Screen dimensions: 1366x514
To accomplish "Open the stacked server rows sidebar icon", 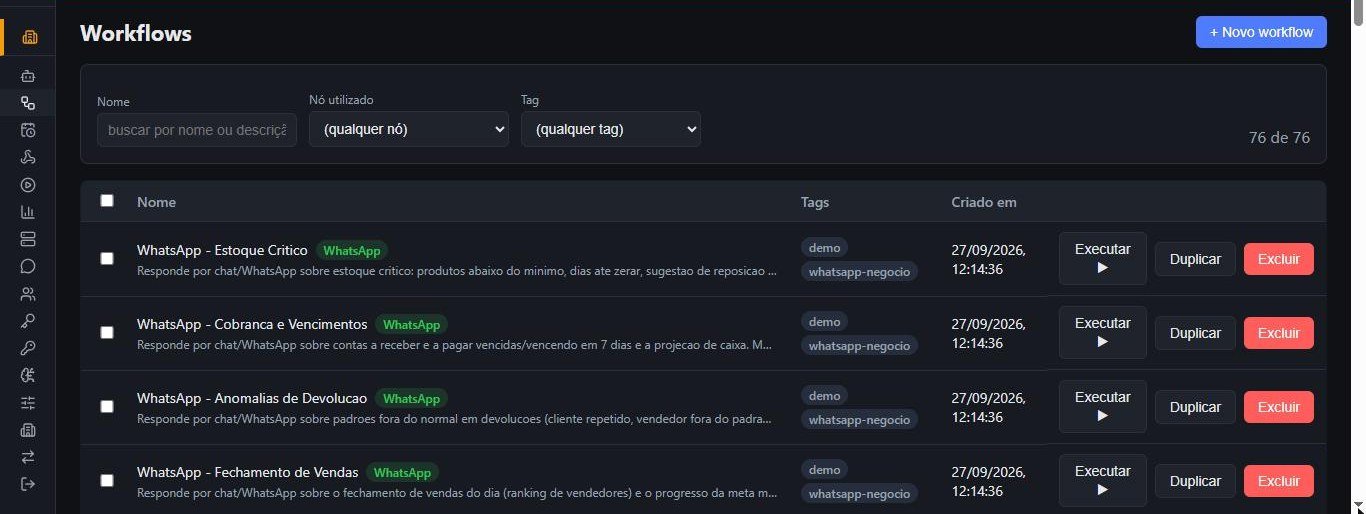I will pos(28,239).
